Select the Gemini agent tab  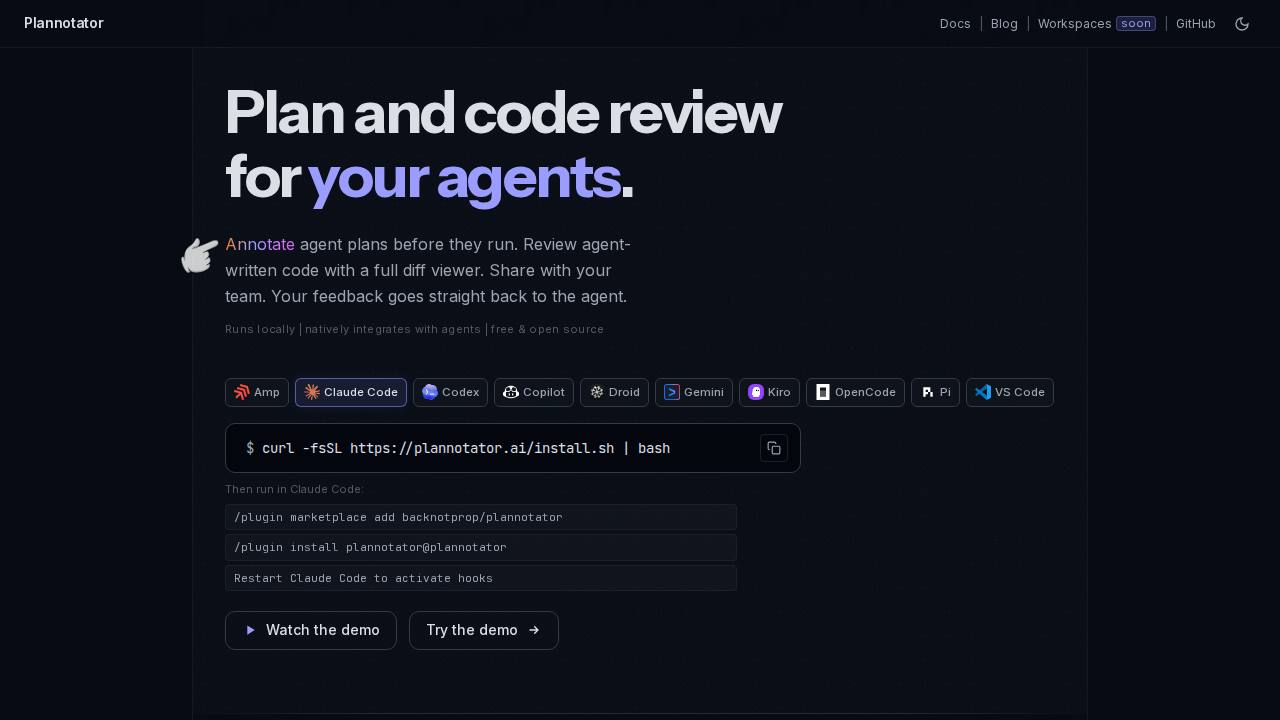694,392
